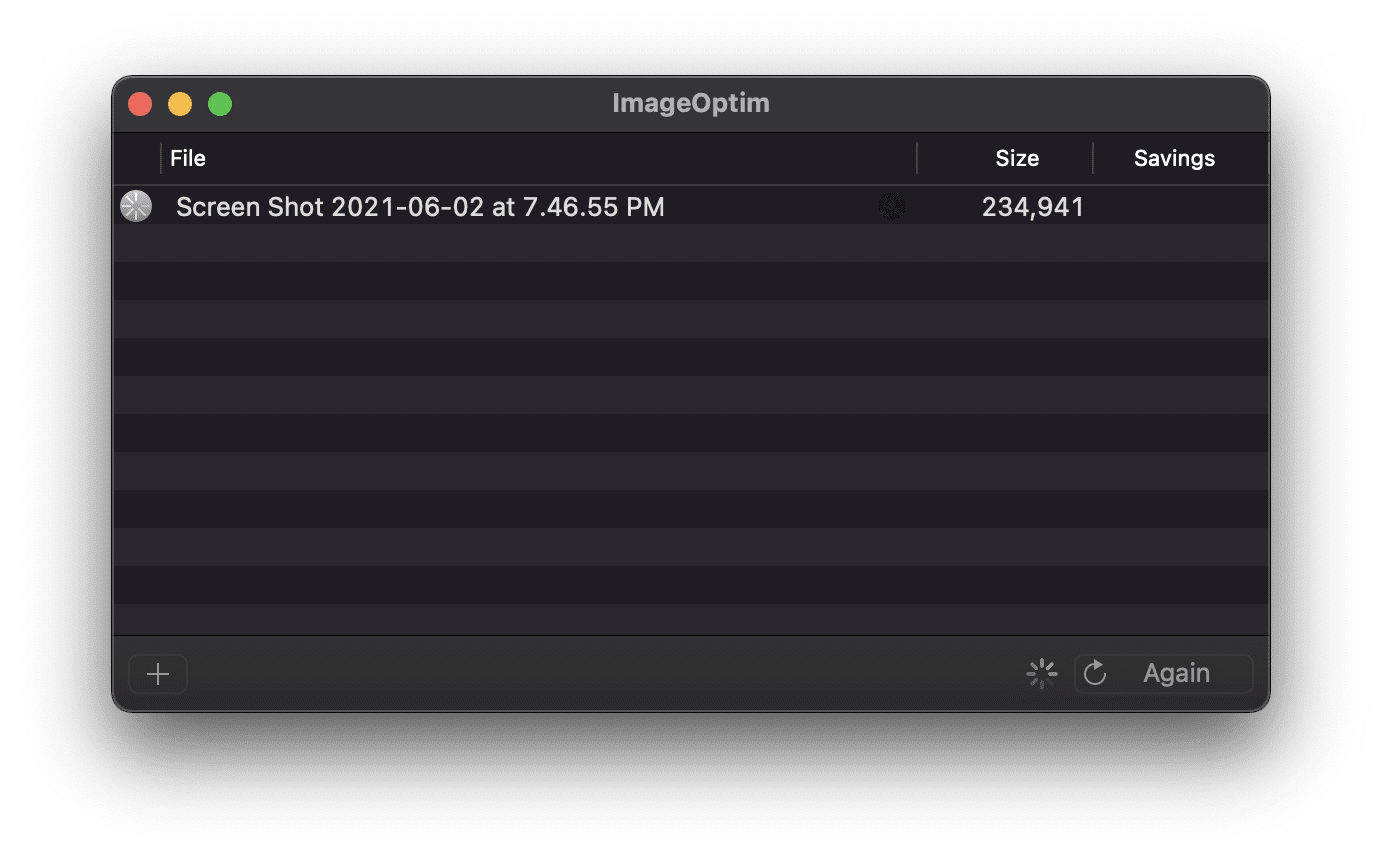Click the yellow minimize traffic light button
This screenshot has height=860, width=1382.
(180, 103)
